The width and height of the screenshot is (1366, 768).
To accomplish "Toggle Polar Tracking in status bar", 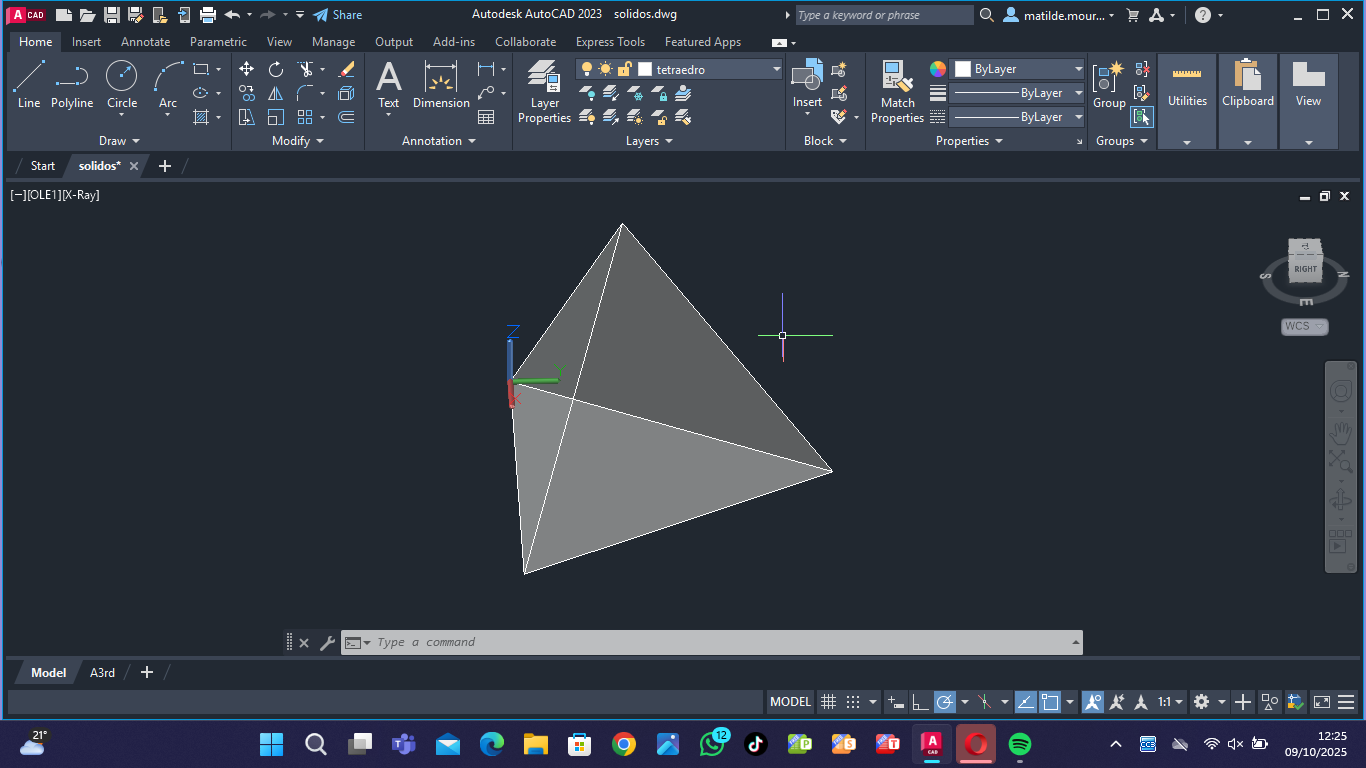I will [944, 702].
